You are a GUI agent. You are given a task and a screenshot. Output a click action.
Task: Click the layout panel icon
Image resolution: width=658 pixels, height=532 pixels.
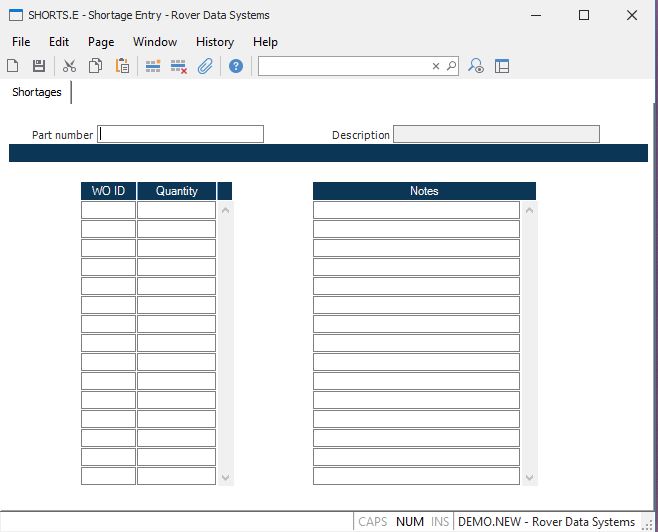click(502, 66)
